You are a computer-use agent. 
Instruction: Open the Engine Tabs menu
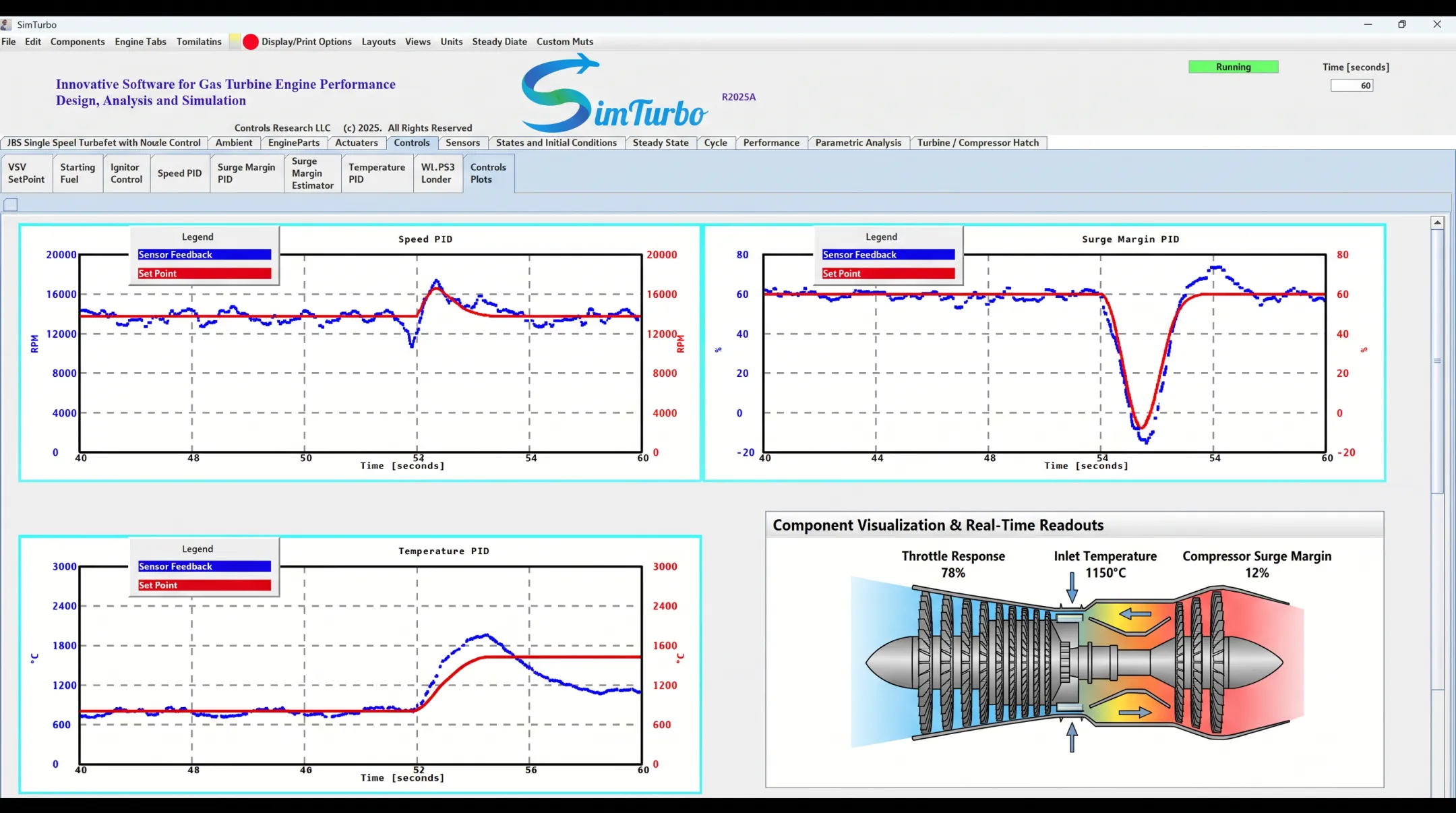(x=140, y=42)
